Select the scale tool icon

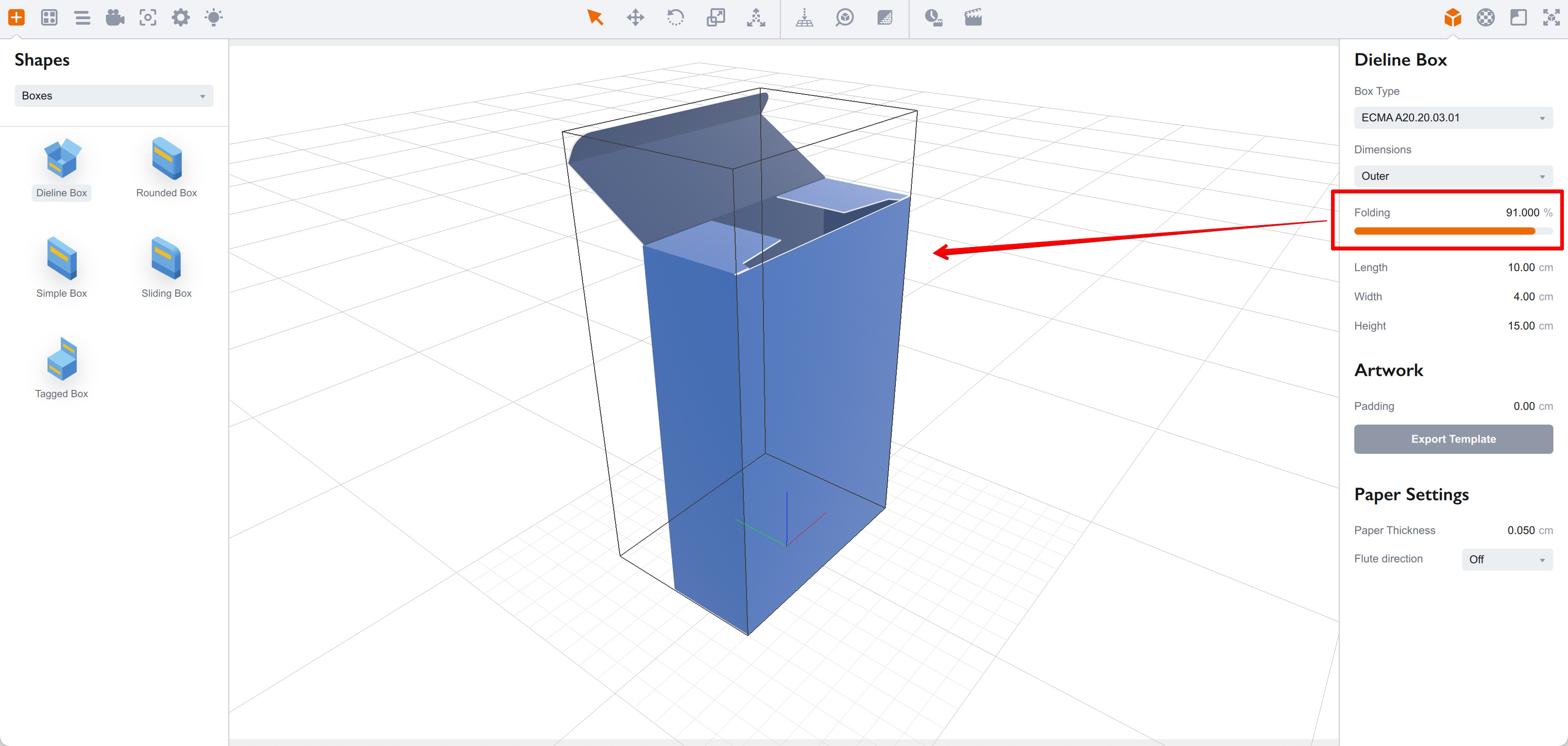click(715, 17)
